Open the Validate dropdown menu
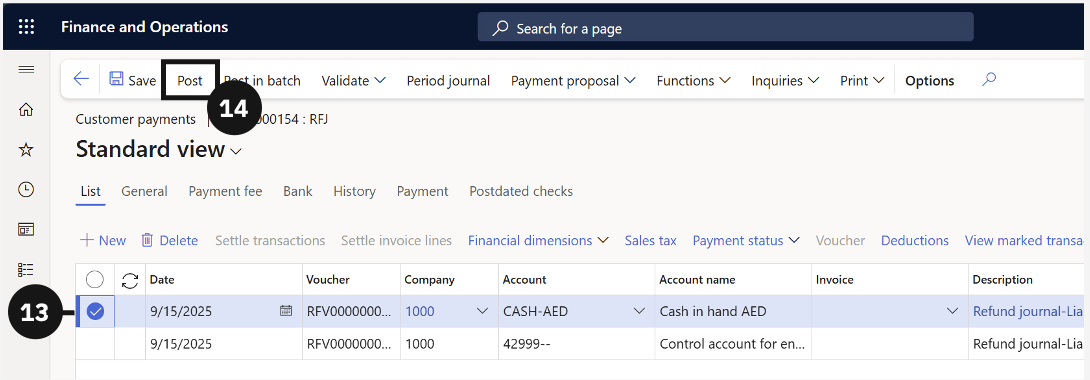This screenshot has width=1090, height=380. [353, 81]
